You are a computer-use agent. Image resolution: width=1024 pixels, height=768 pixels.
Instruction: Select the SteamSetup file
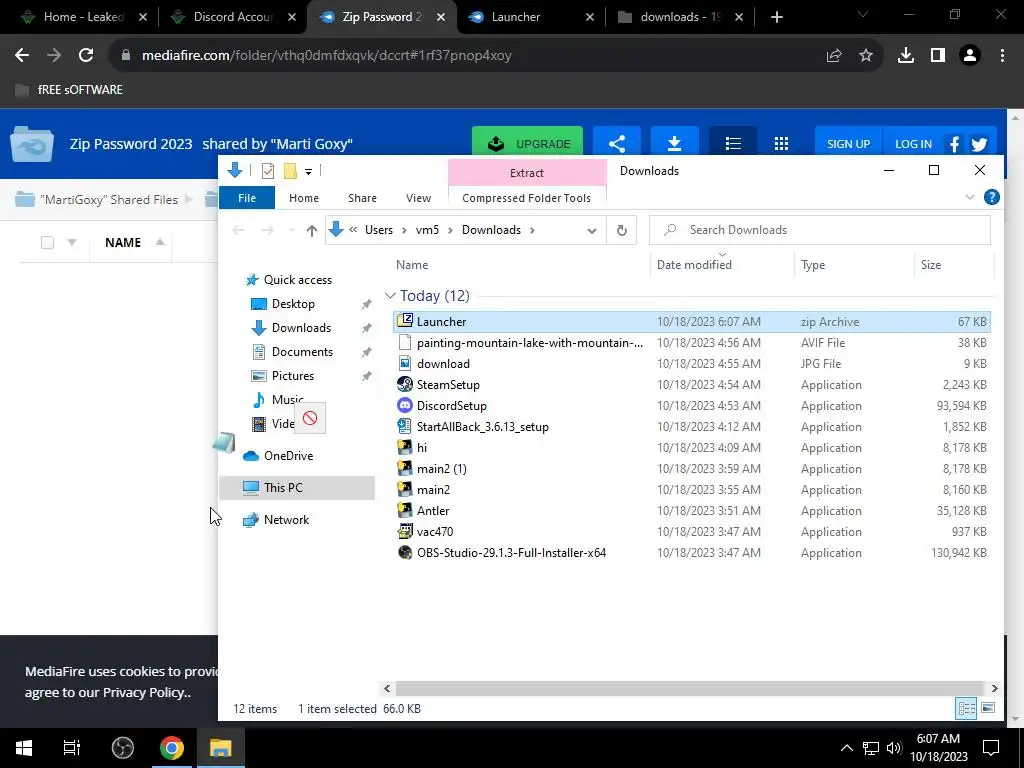(x=448, y=385)
